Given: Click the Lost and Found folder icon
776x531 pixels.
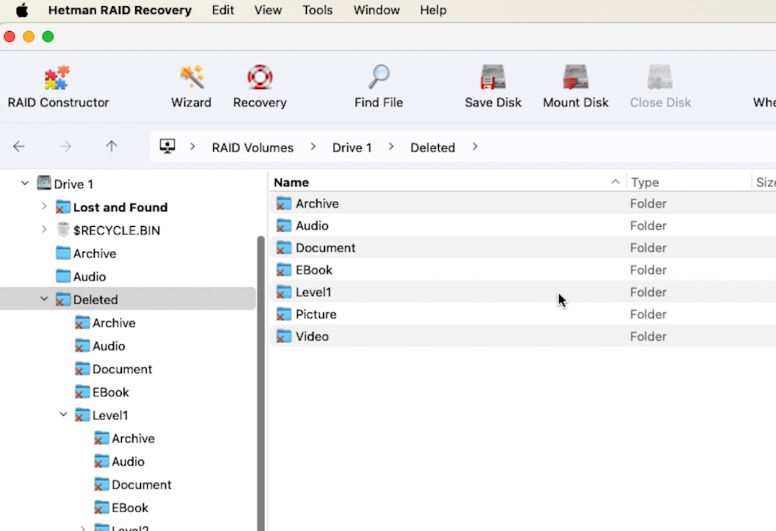Looking at the screenshot, I should click(63, 207).
